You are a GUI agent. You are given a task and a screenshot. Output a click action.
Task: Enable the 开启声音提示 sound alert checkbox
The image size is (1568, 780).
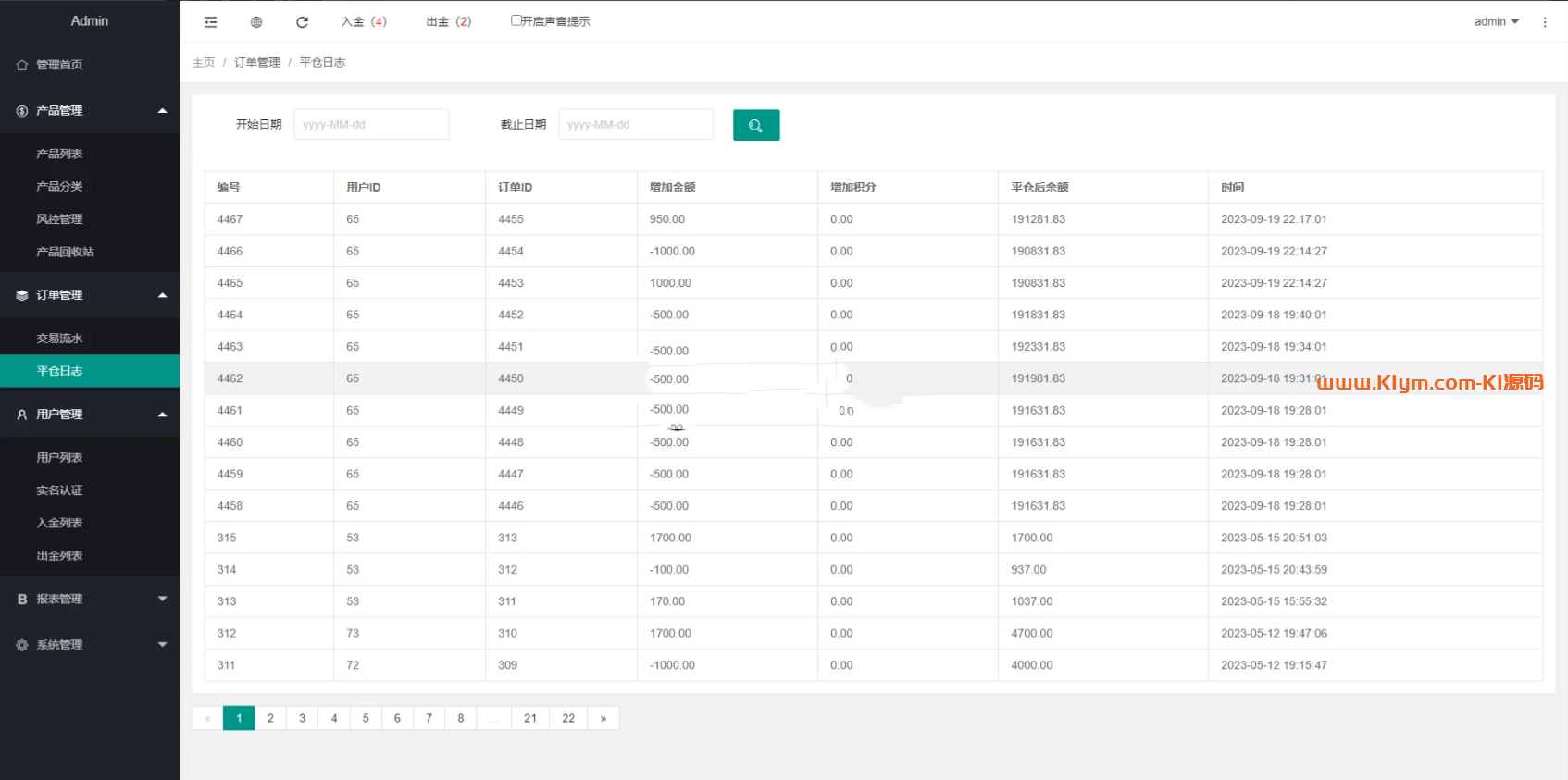pos(516,20)
